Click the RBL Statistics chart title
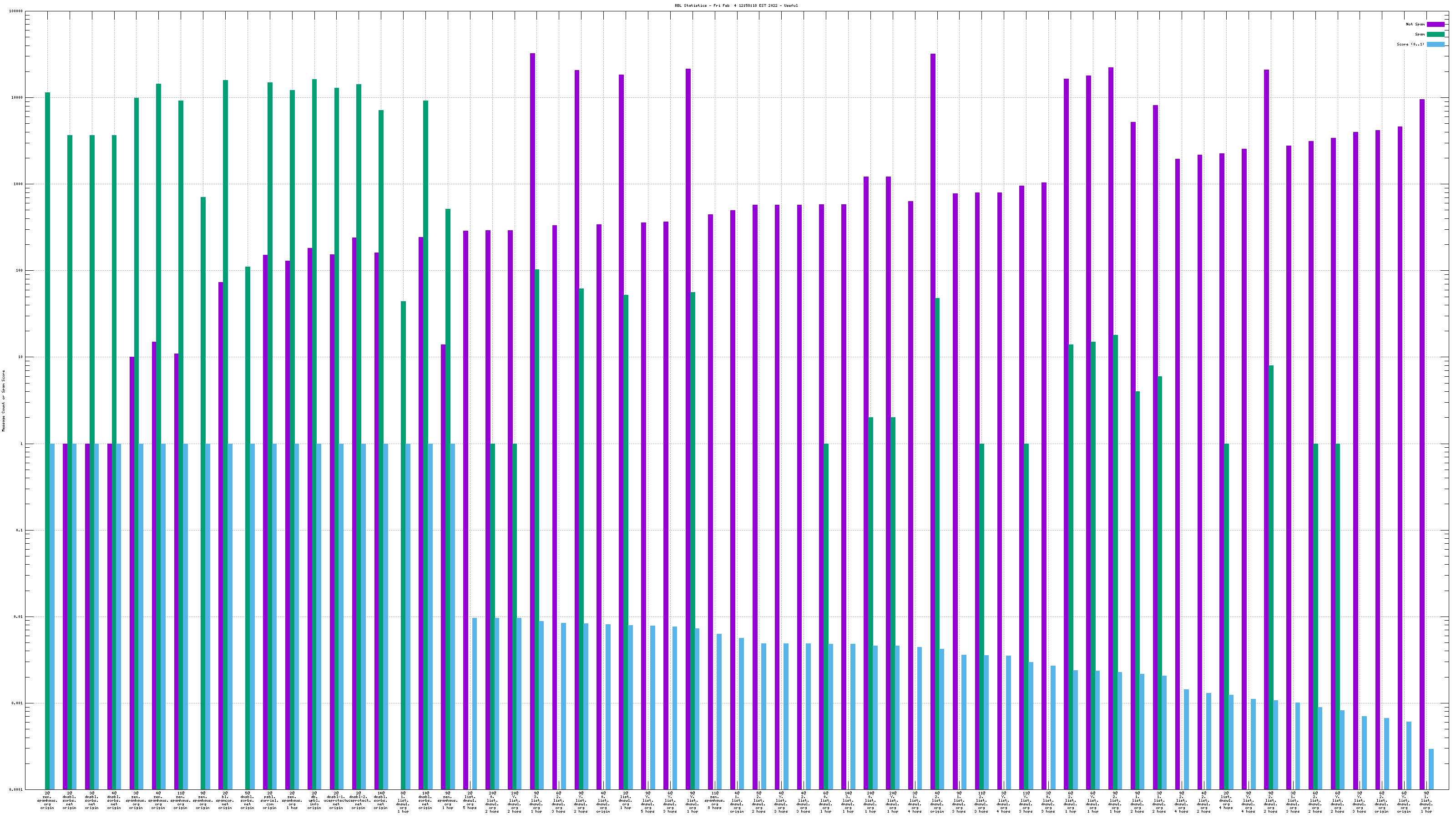The width and height of the screenshot is (1456, 819). (x=736, y=5)
